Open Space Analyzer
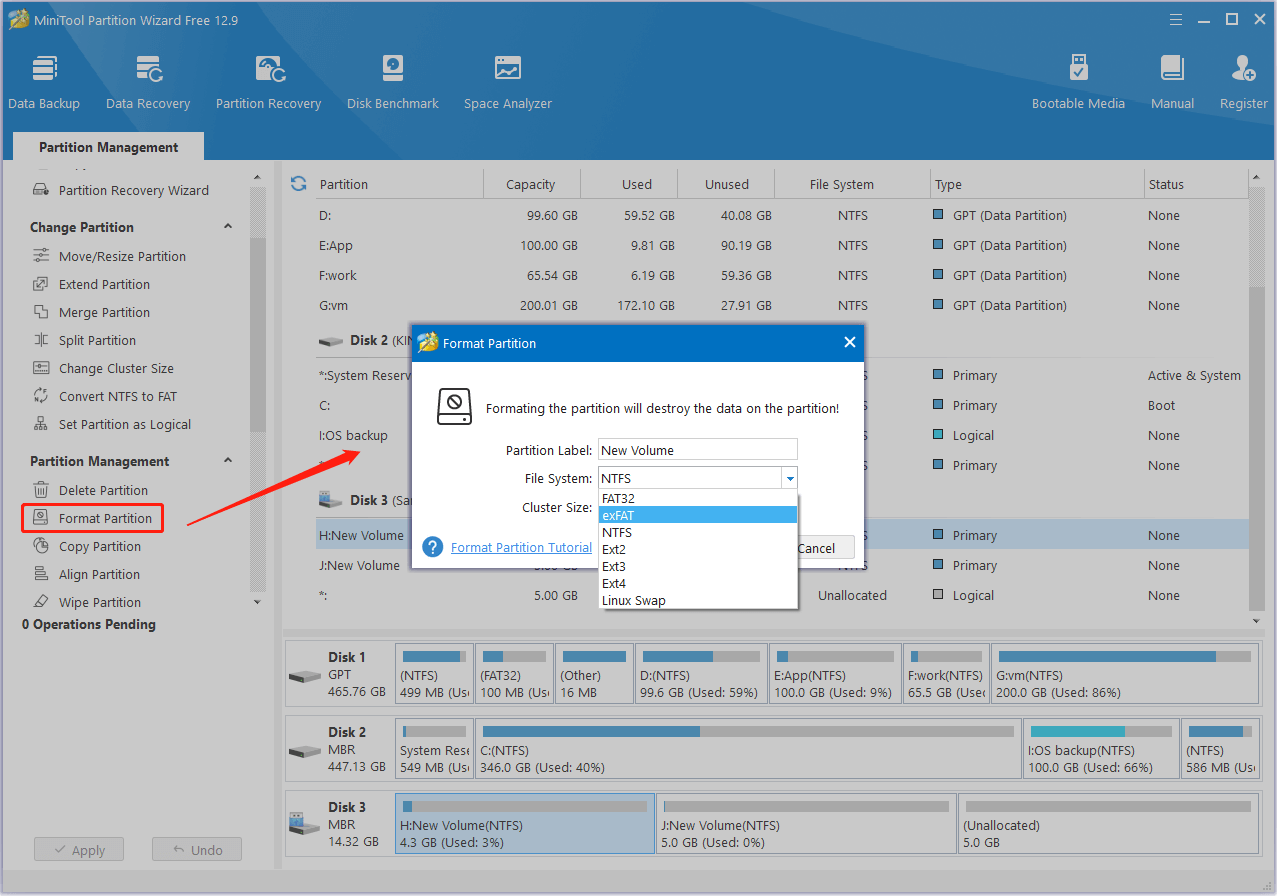 507,82
